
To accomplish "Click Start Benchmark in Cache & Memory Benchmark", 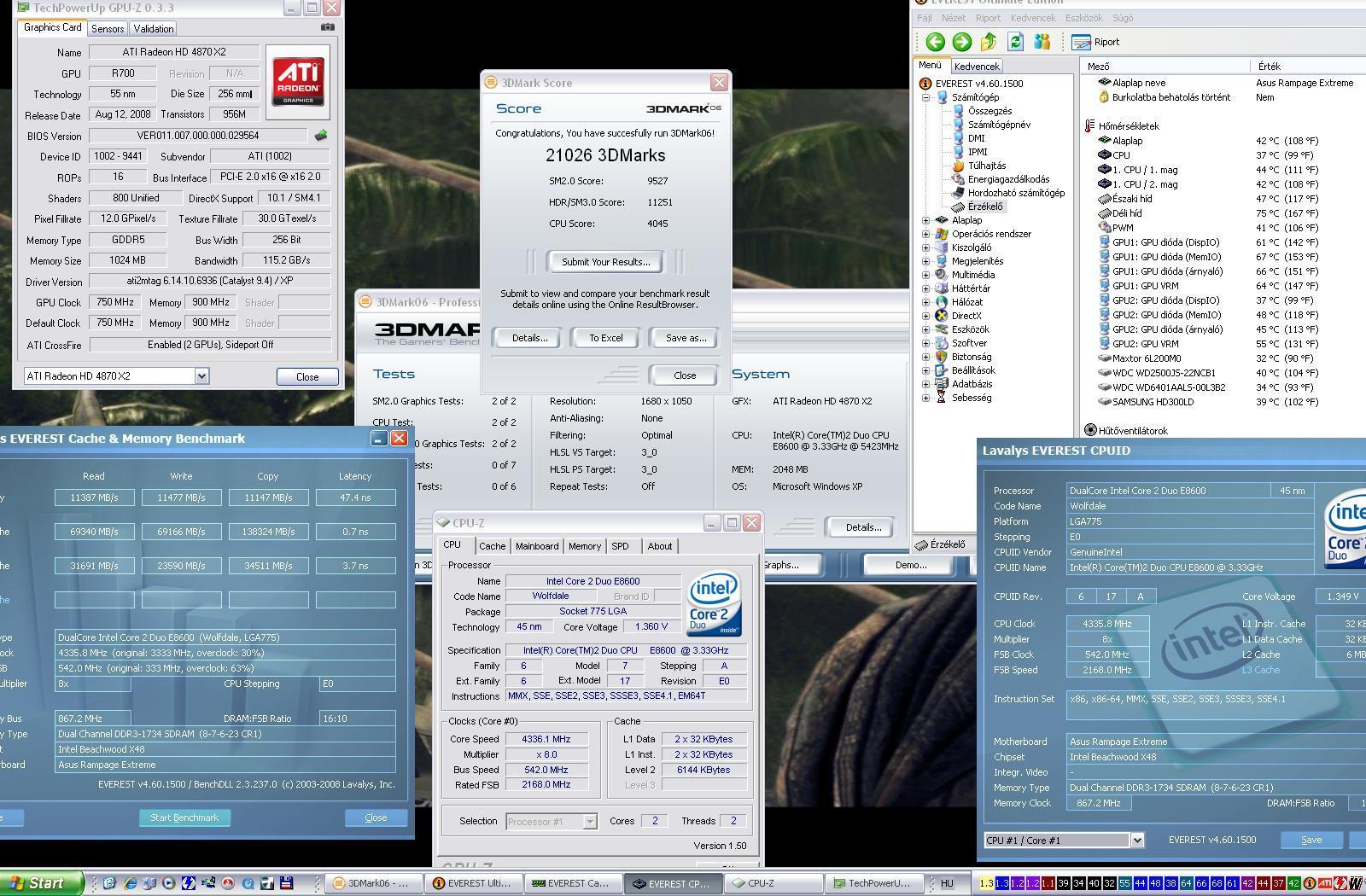I will pos(184,817).
